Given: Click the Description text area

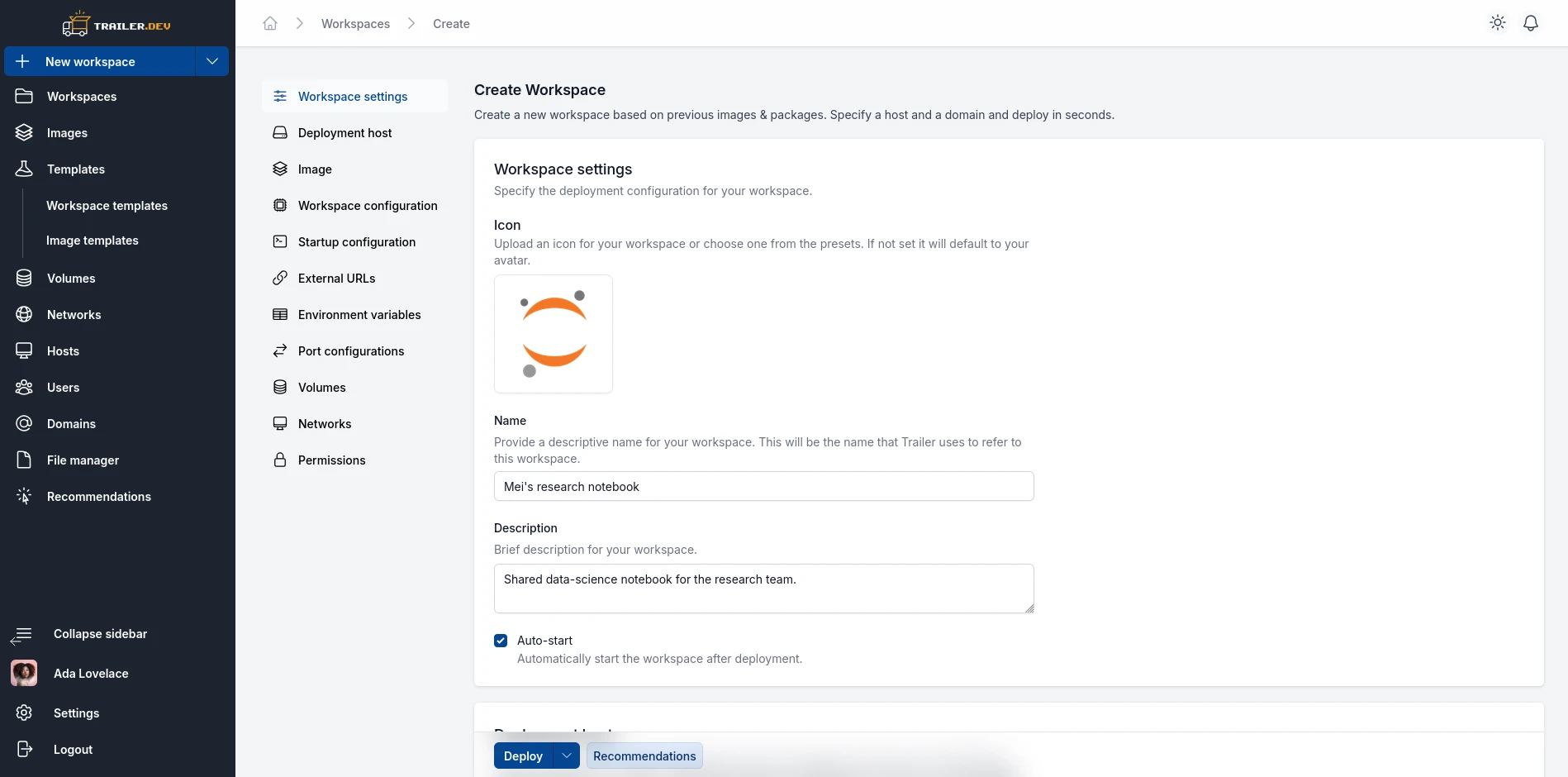Looking at the screenshot, I should point(764,589).
